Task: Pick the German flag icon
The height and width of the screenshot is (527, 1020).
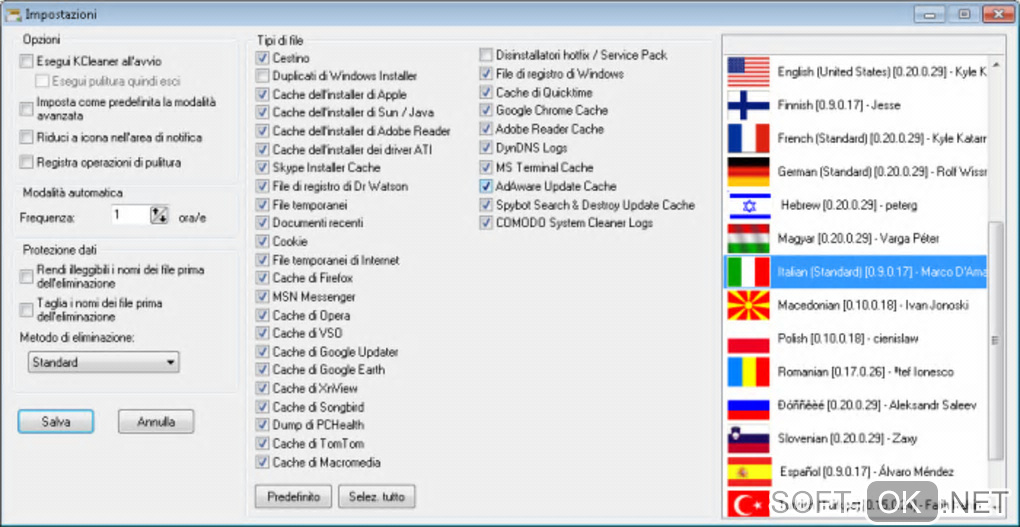Action: (748, 172)
